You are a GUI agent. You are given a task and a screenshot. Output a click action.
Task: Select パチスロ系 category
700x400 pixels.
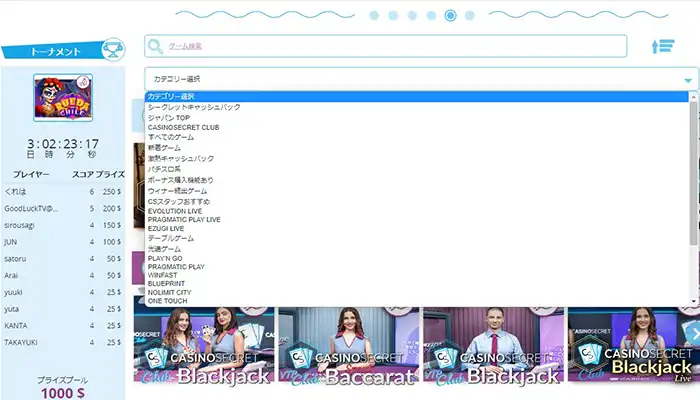coord(164,169)
